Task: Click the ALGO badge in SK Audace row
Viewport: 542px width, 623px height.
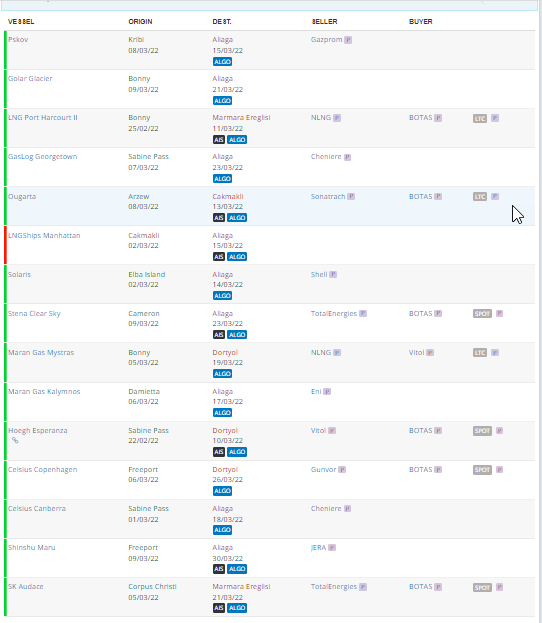Action: [x=237, y=608]
